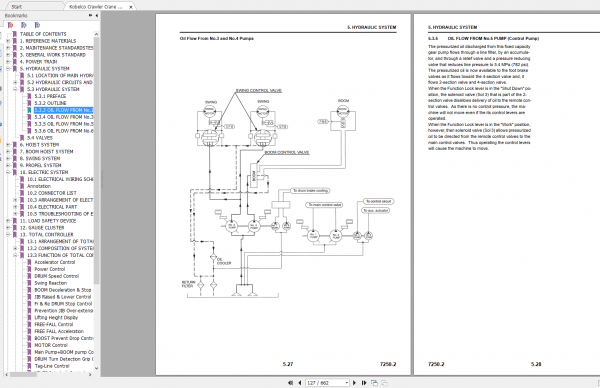600x388 pixels.
Task: Select the Tag-Line Control bookmark
Action: [52, 366]
